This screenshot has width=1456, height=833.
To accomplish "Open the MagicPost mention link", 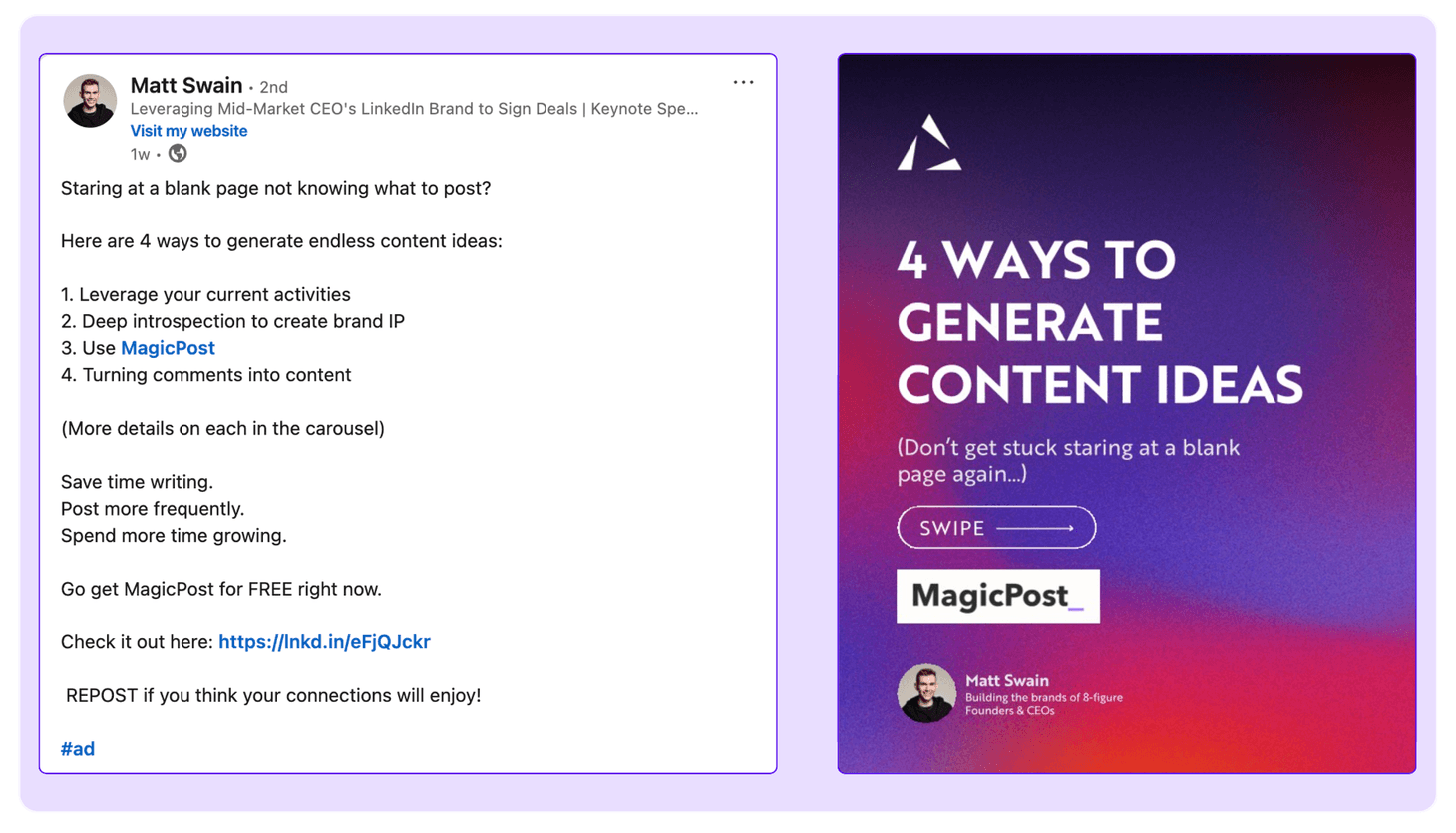I will pyautogui.click(x=168, y=348).
